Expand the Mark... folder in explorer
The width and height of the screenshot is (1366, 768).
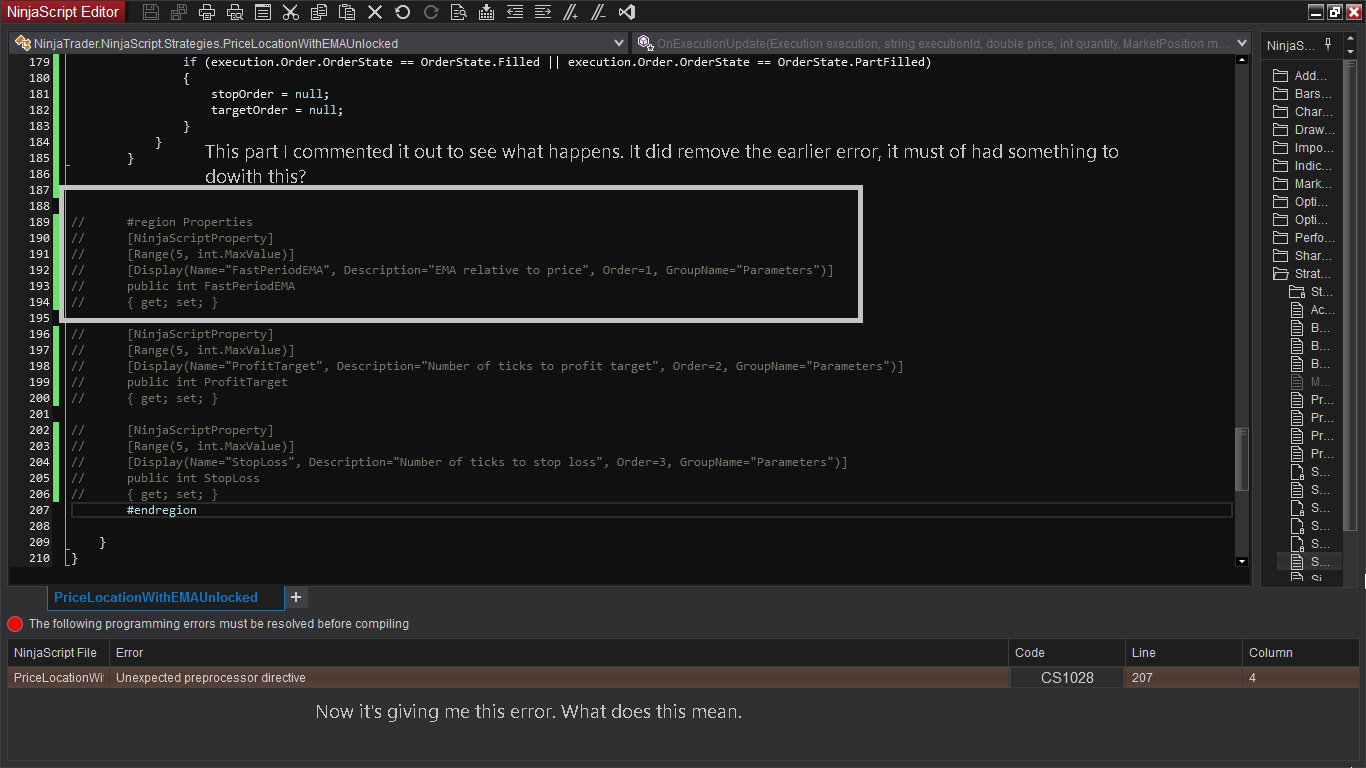point(1302,184)
